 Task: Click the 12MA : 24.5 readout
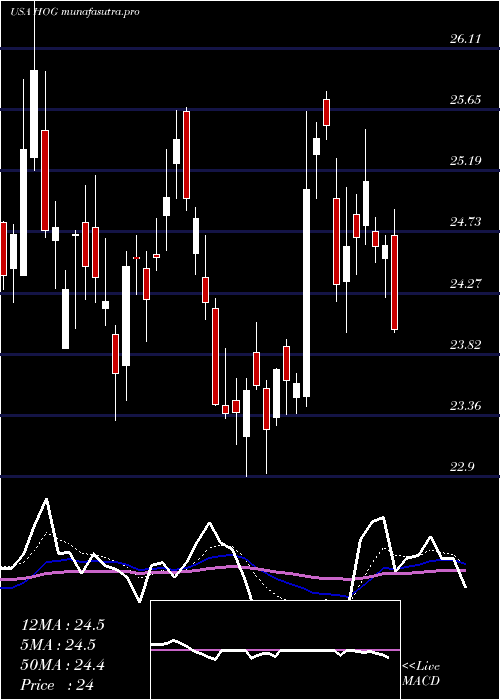coord(62,625)
